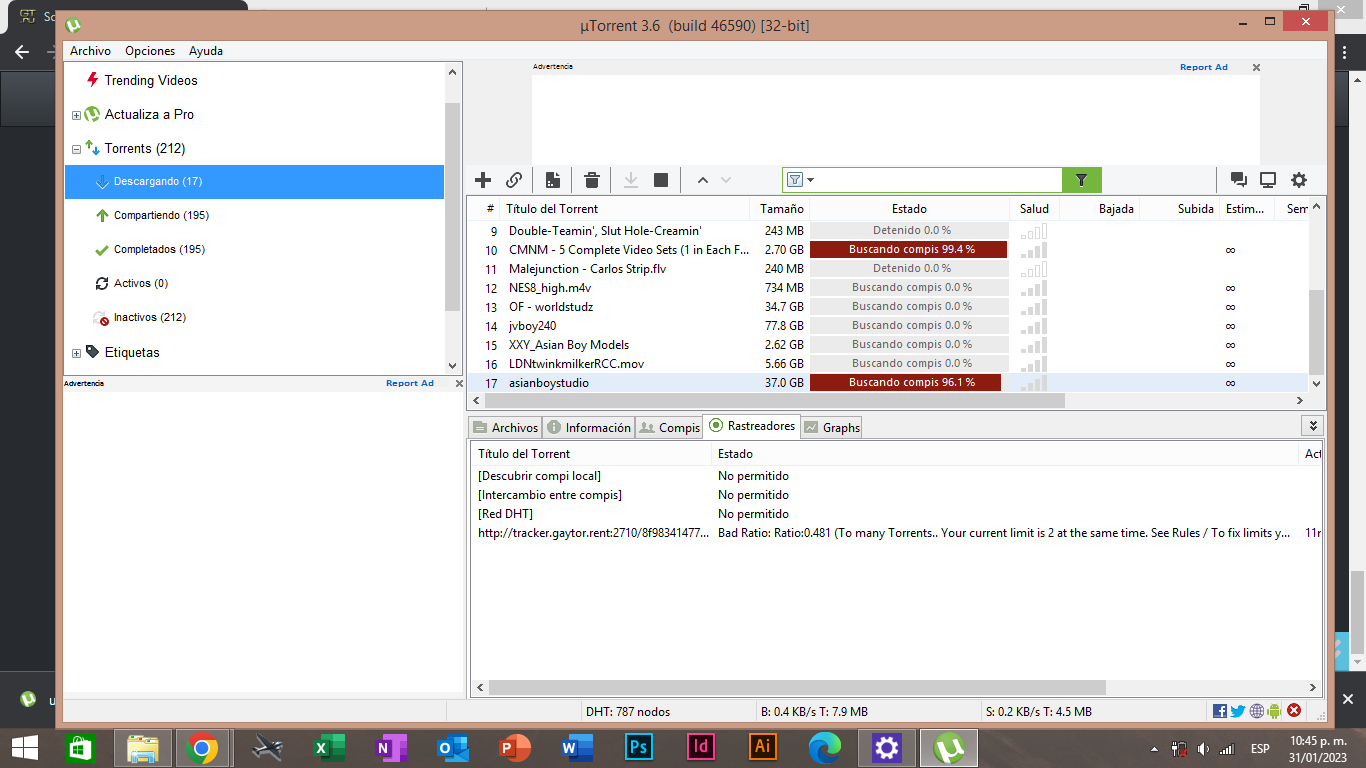Click the chat bubble icon in toolbar
This screenshot has width=1366, height=768.
[1238, 180]
